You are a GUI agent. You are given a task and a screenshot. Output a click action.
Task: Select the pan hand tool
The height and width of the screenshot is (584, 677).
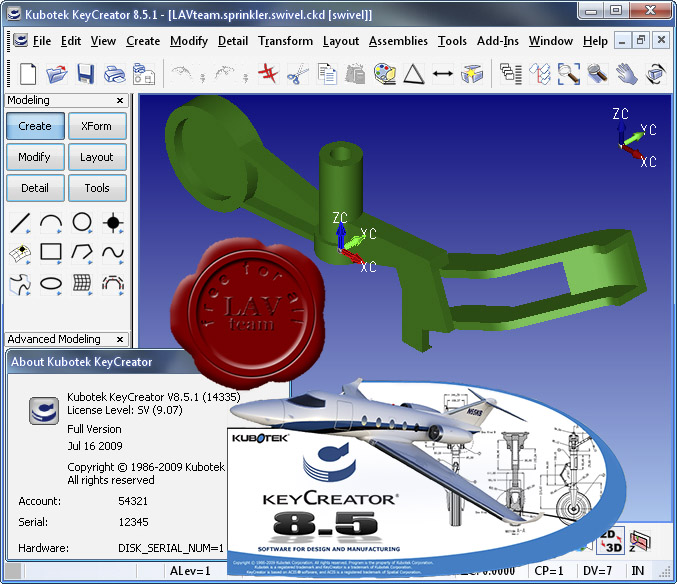click(627, 74)
